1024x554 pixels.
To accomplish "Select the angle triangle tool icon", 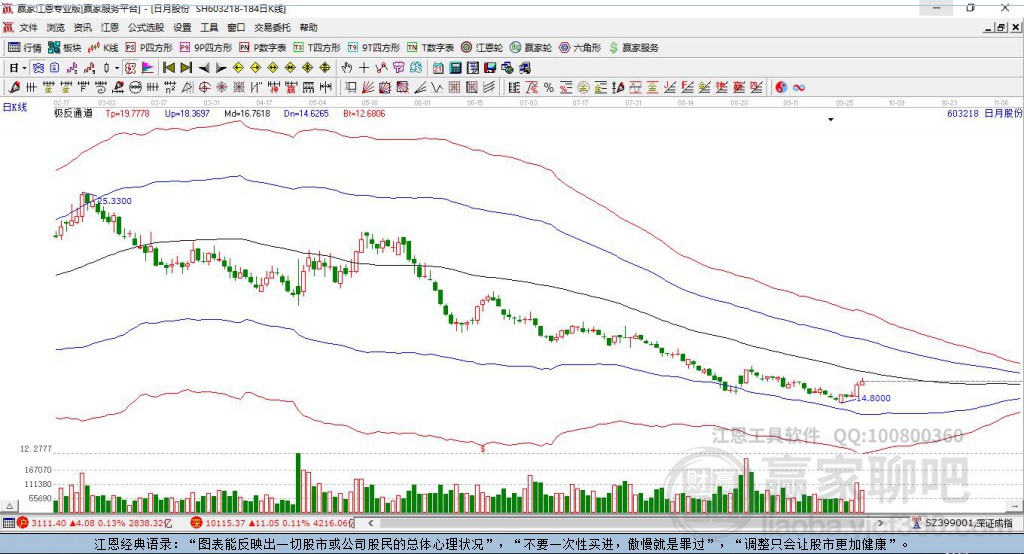I will point(187,87).
